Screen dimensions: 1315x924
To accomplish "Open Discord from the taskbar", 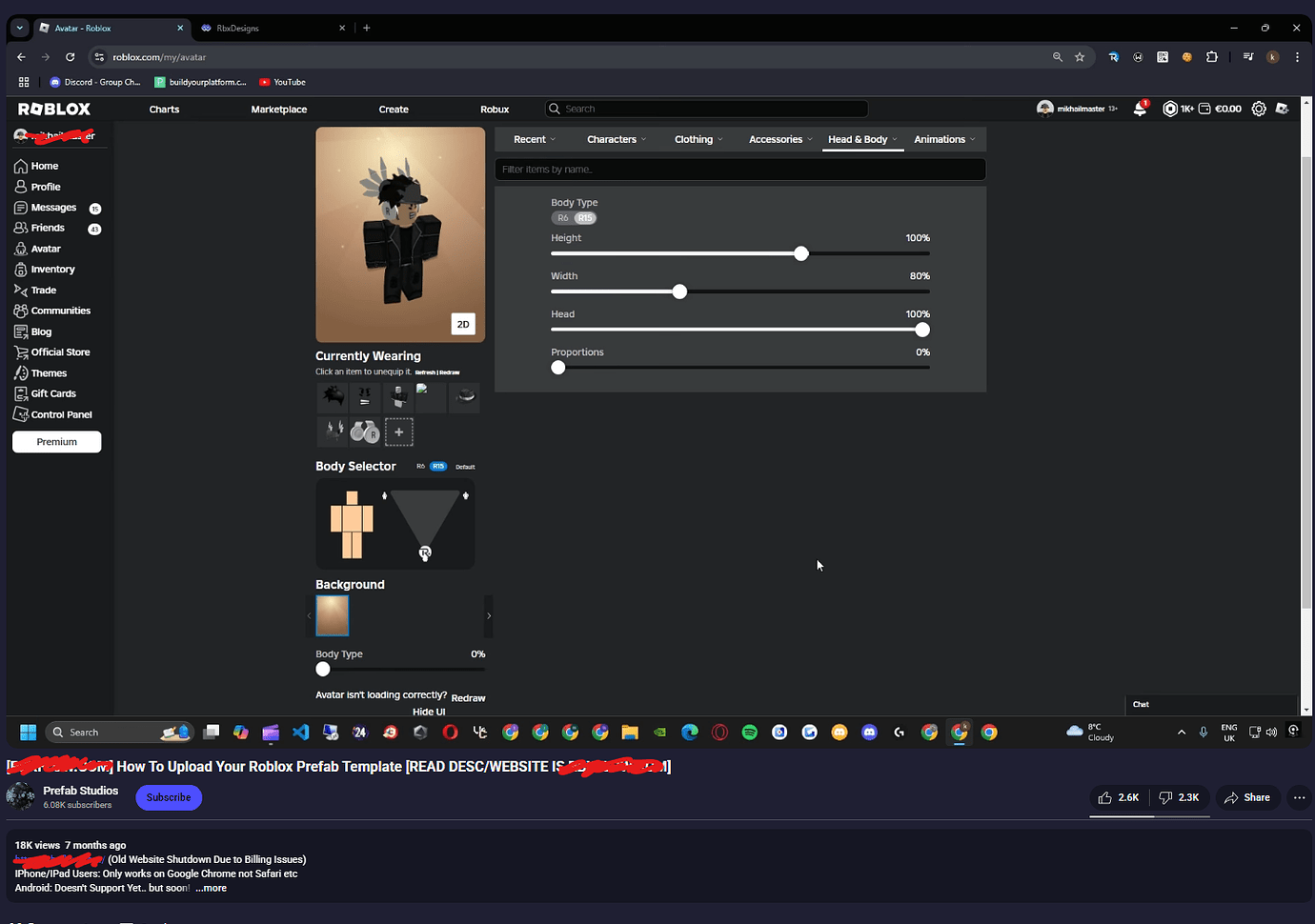I will tap(869, 733).
